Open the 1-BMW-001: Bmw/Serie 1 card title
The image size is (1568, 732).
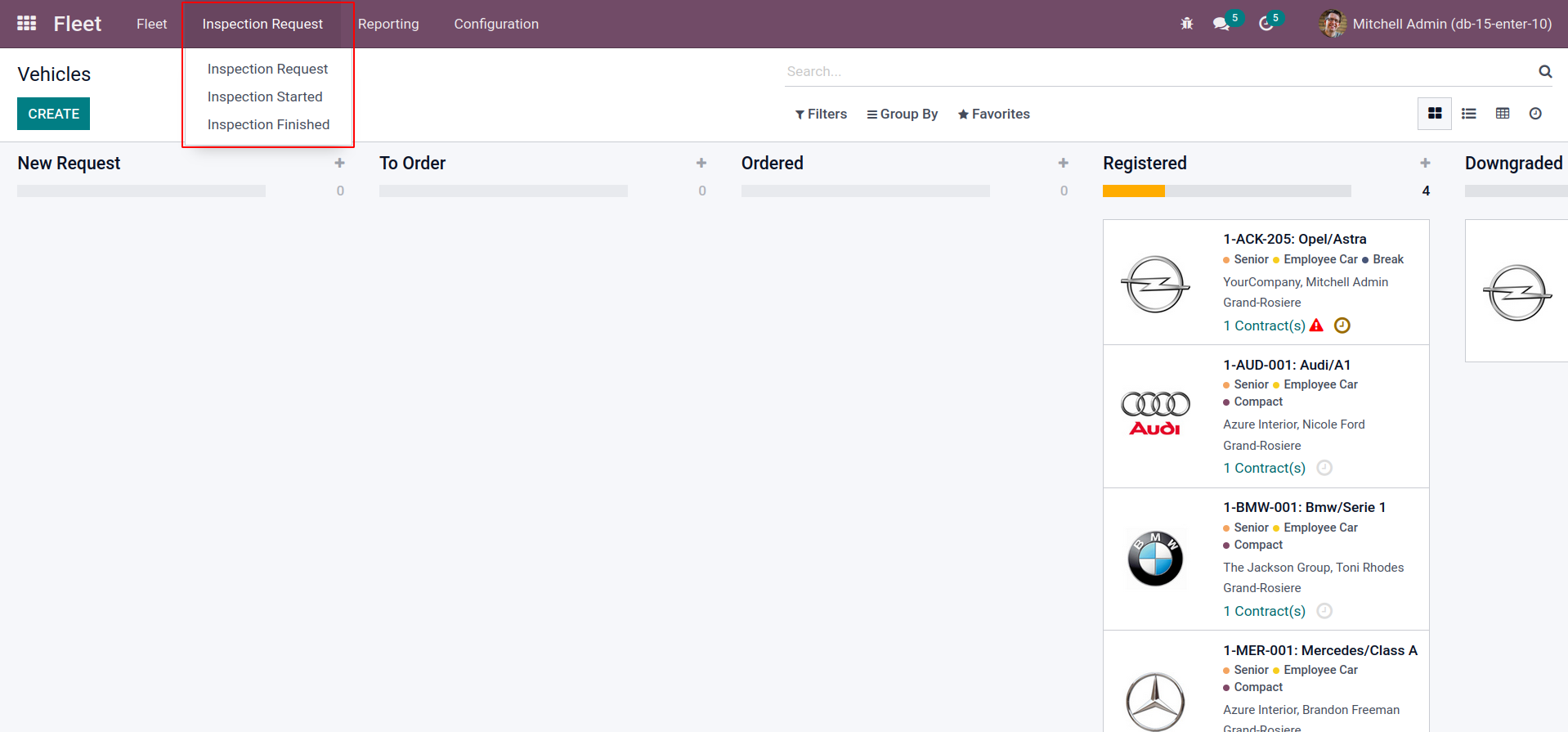1304,507
